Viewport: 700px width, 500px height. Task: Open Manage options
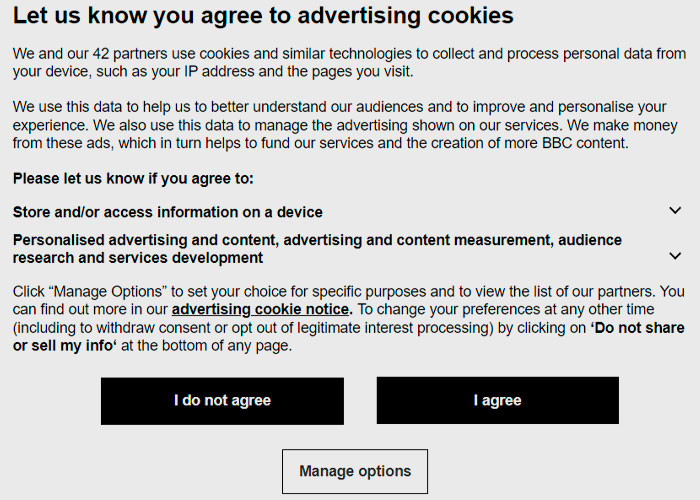coord(355,471)
